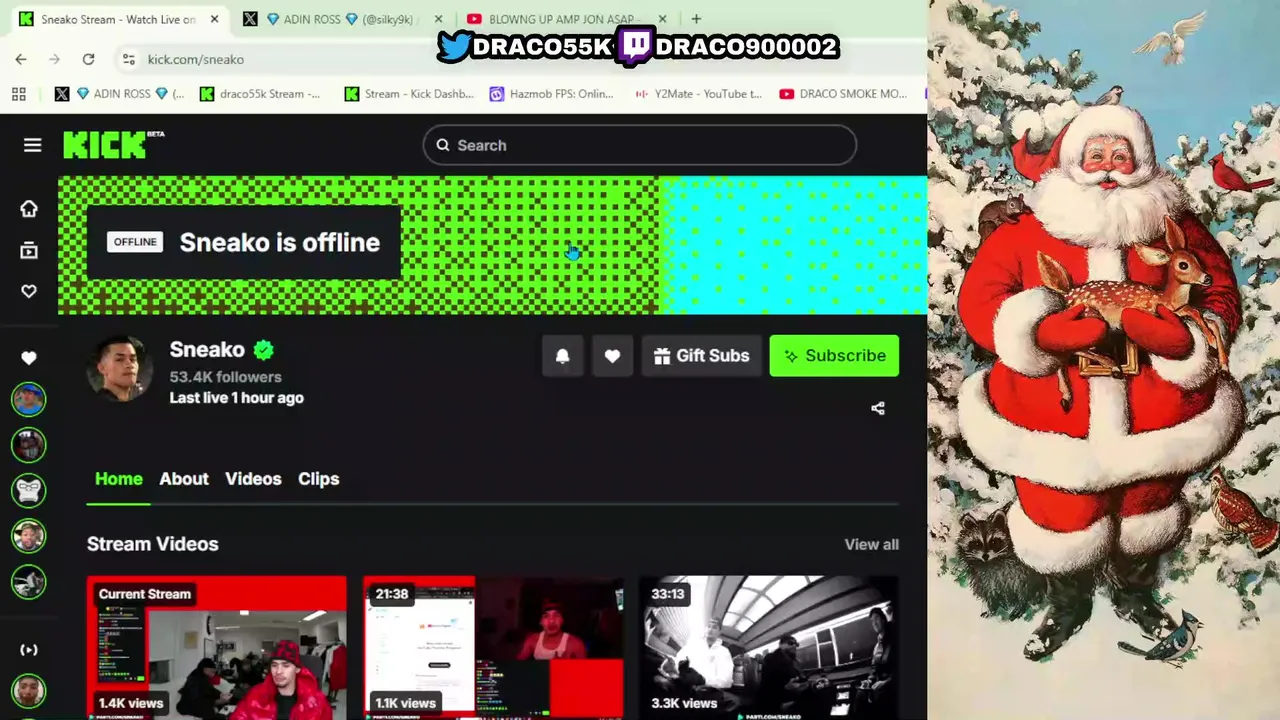The height and width of the screenshot is (720, 1280).
Task: Click the filled heart sidebar icon
Action: pos(29,357)
